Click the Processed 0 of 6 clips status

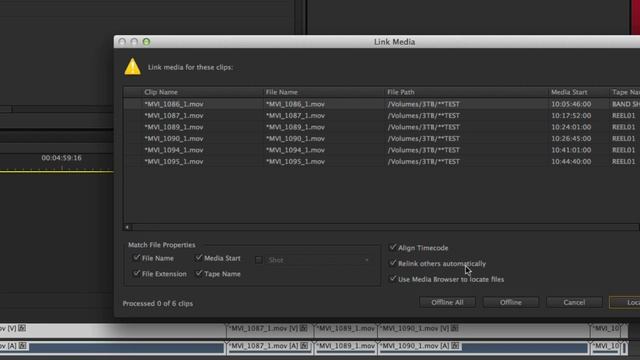158,304
